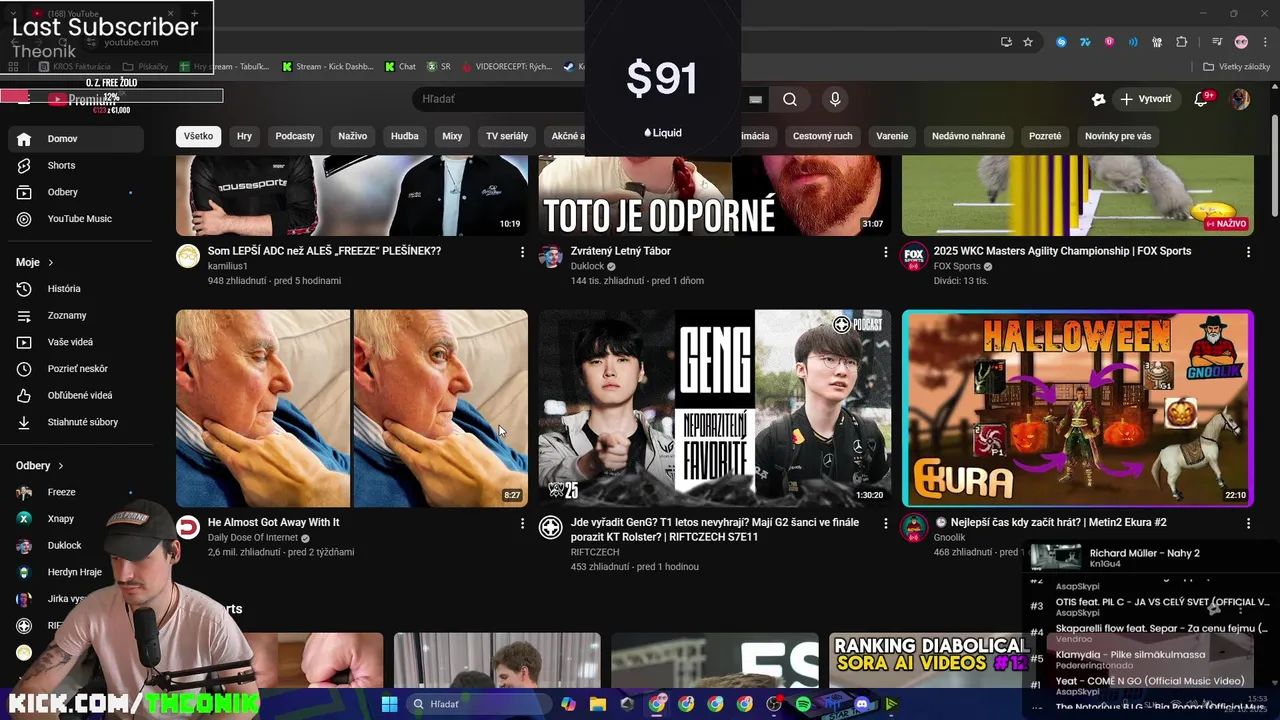
Task: Open the pink shield extension icon
Action: (1109, 42)
